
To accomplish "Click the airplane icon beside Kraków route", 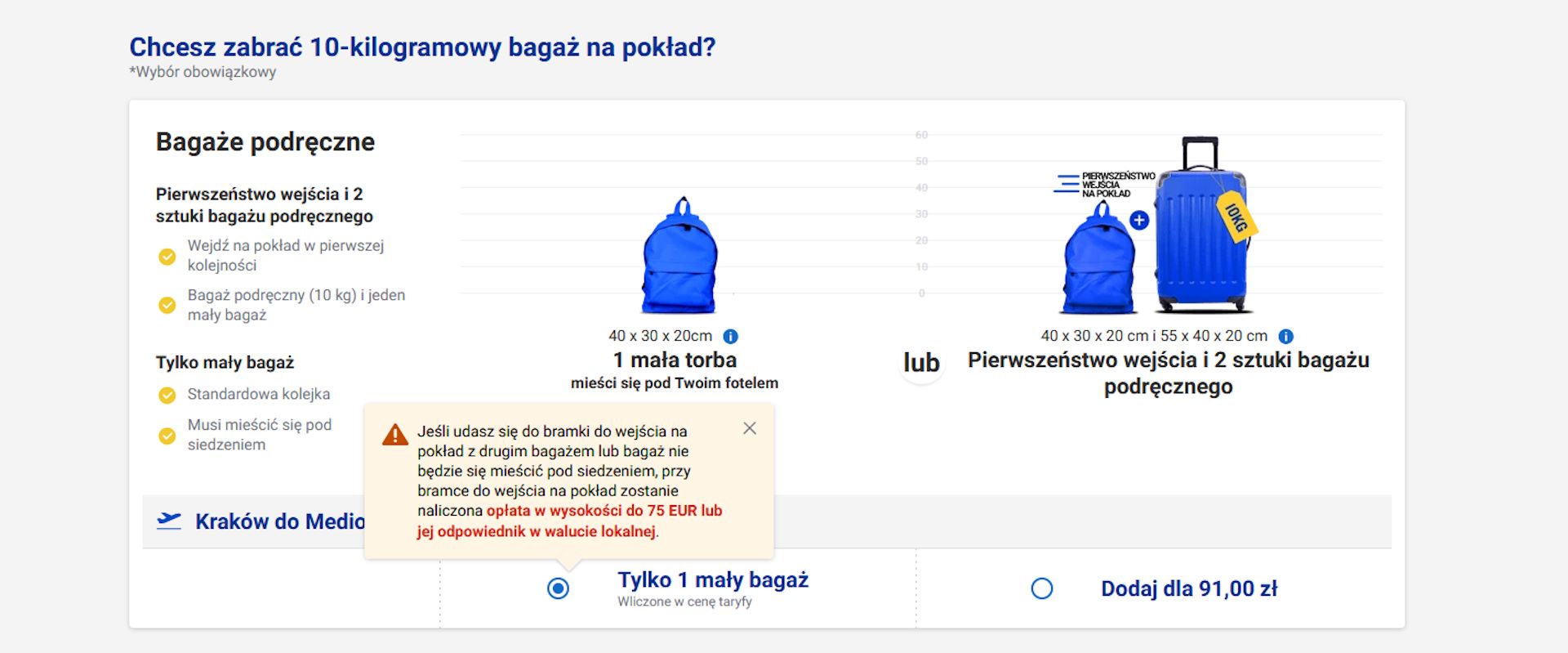I will coord(169,521).
